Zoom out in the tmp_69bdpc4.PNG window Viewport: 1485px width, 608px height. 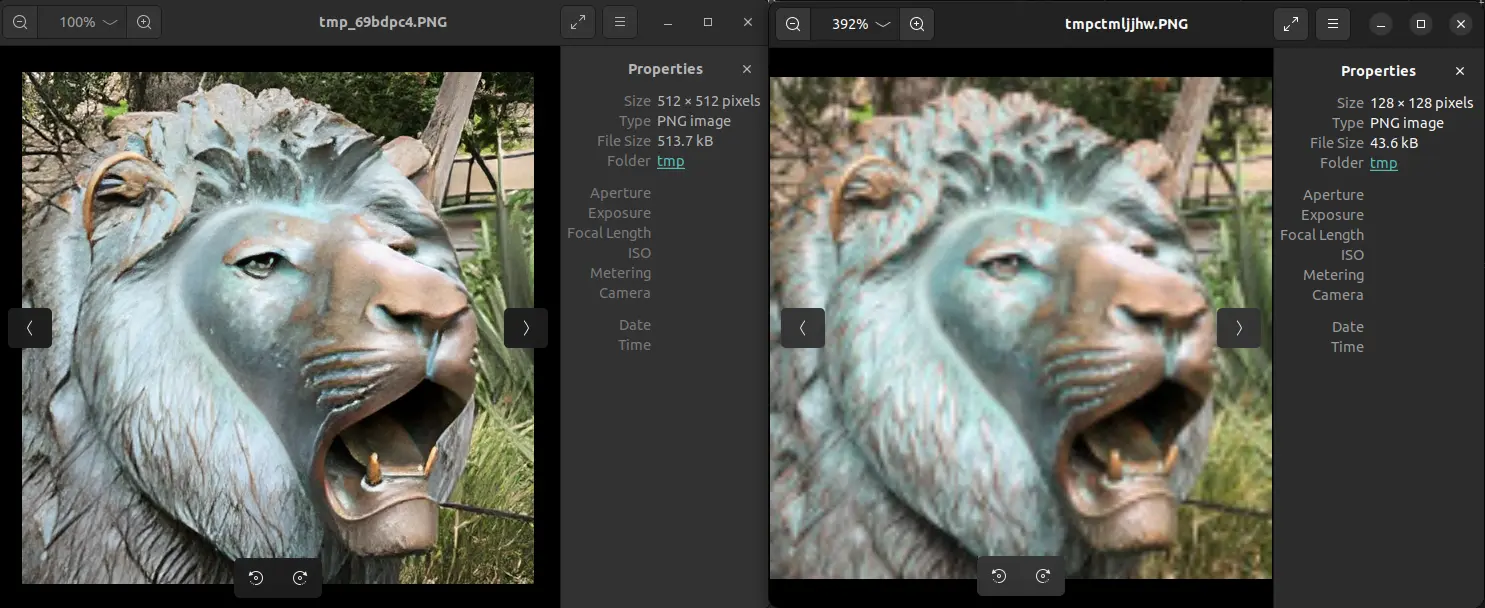[x=20, y=22]
